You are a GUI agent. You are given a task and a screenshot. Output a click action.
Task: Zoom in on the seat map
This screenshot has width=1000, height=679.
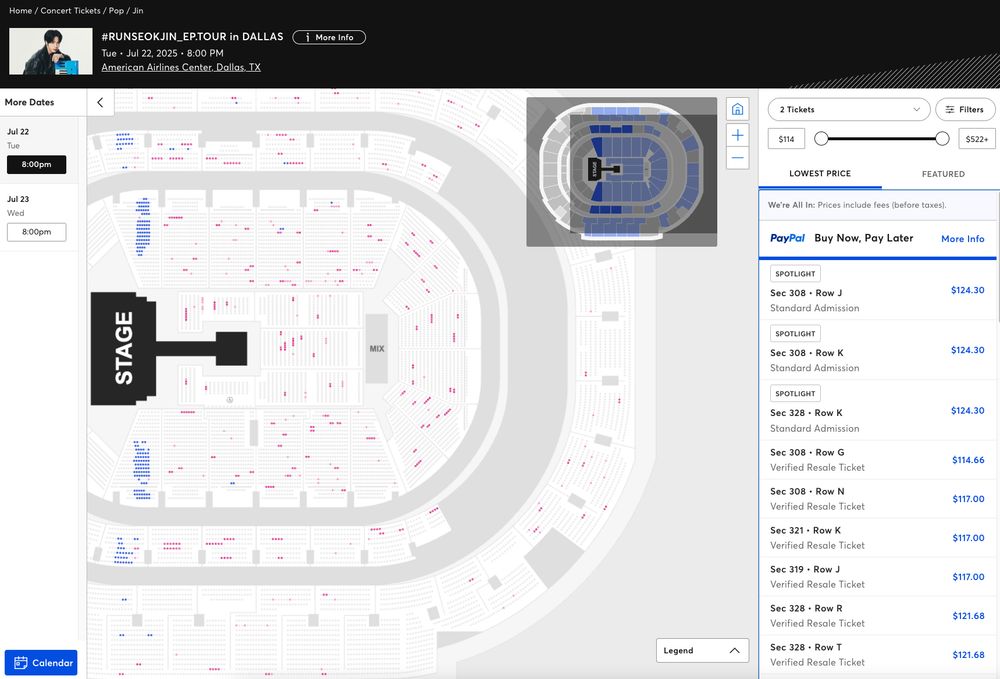coord(737,135)
